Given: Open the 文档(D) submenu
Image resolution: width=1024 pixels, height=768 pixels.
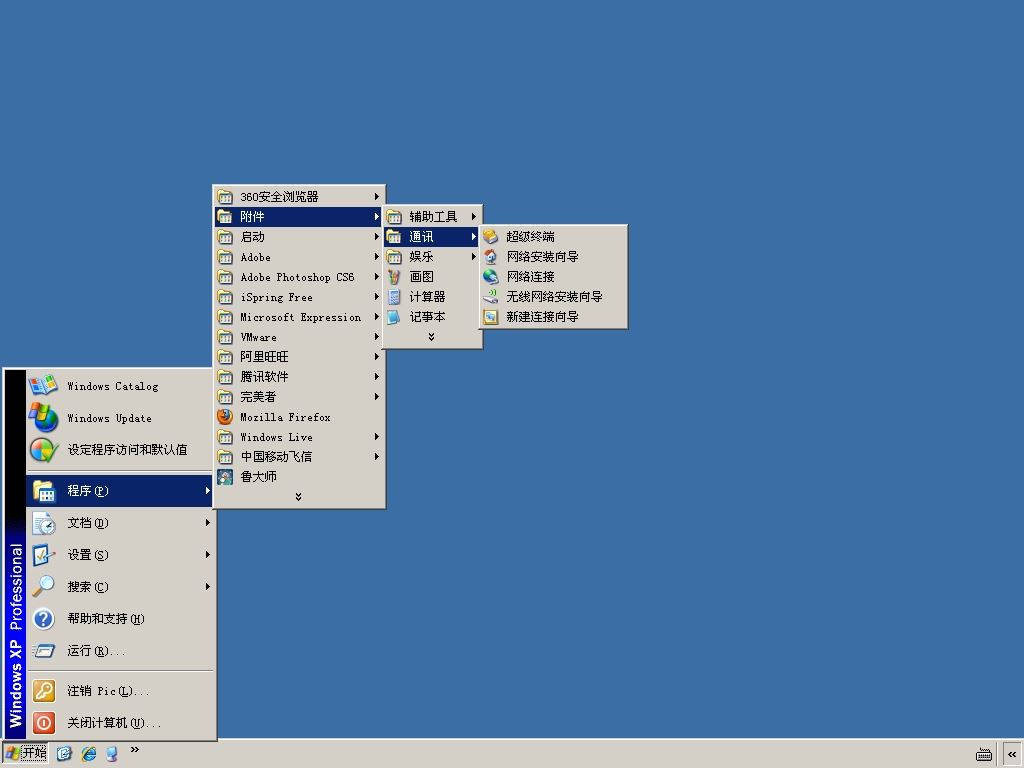Looking at the screenshot, I should click(x=120, y=522).
